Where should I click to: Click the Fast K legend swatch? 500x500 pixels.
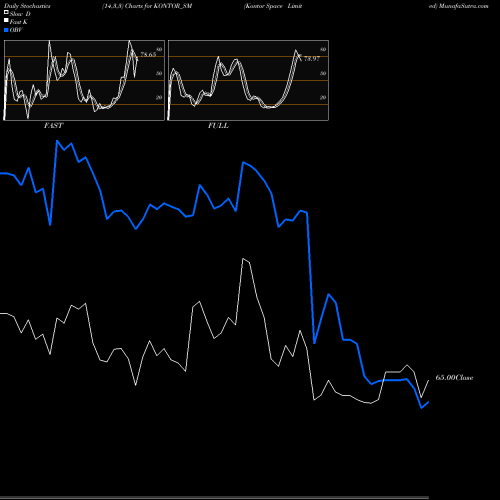[x=6, y=21]
